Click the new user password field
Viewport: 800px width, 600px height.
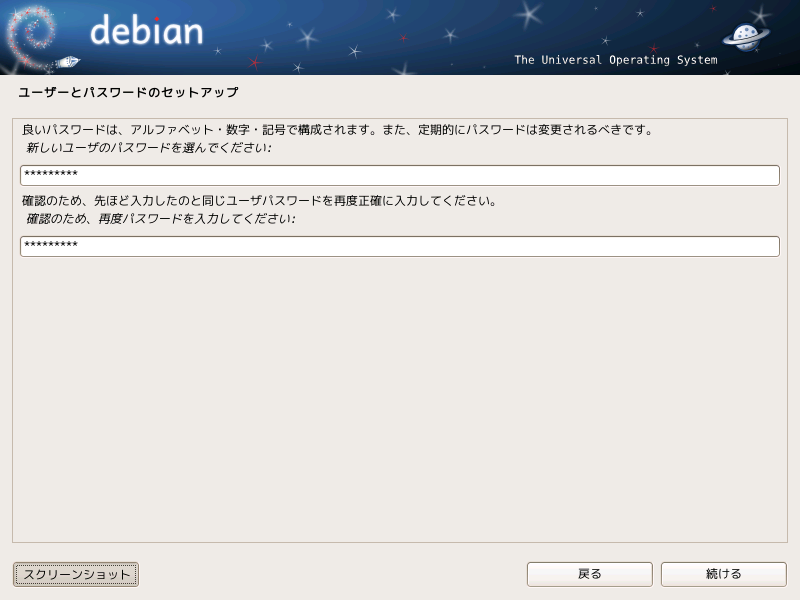400,176
